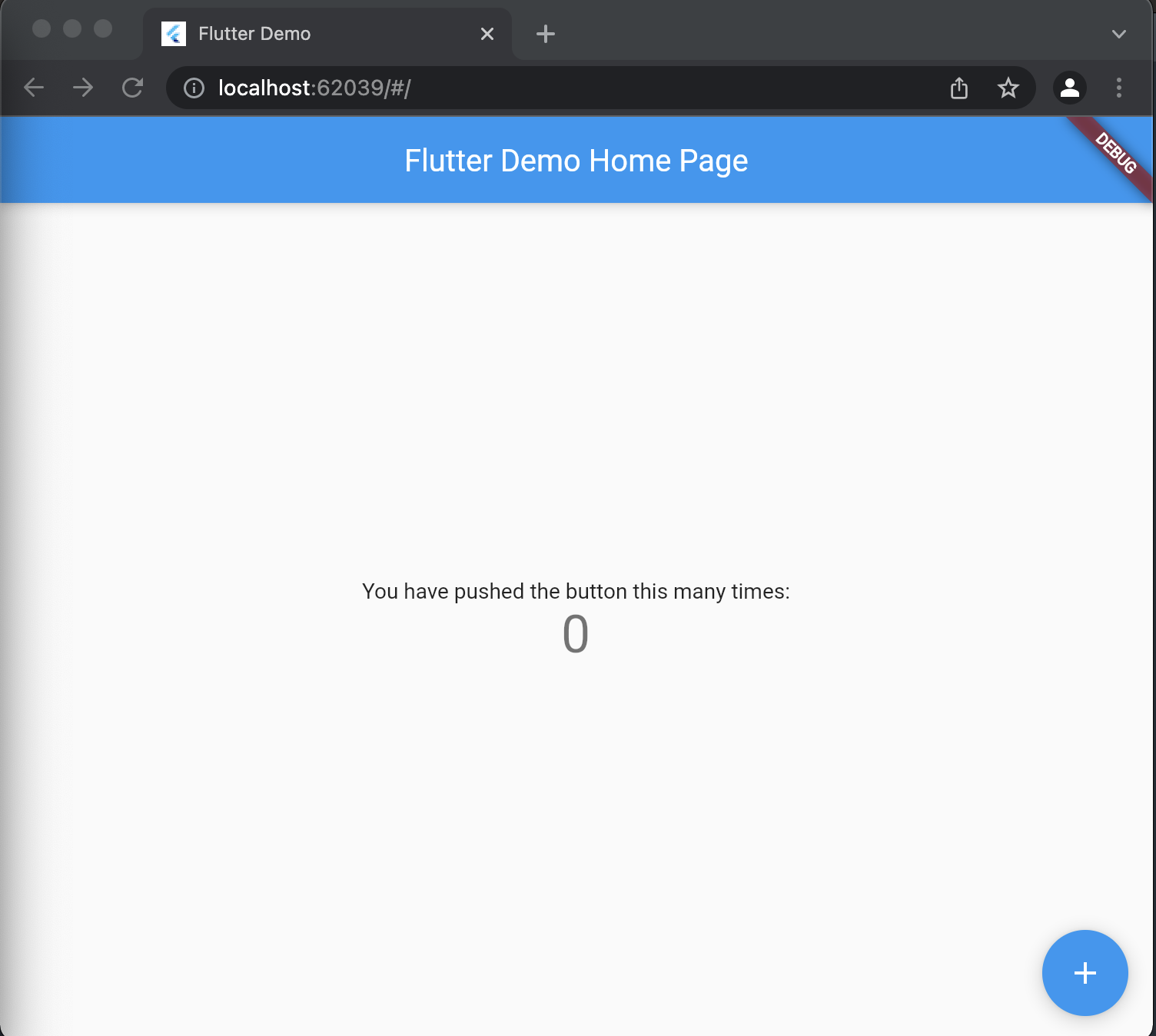The image size is (1156, 1036).
Task: Click the counter number showing zero
Action: [576, 633]
